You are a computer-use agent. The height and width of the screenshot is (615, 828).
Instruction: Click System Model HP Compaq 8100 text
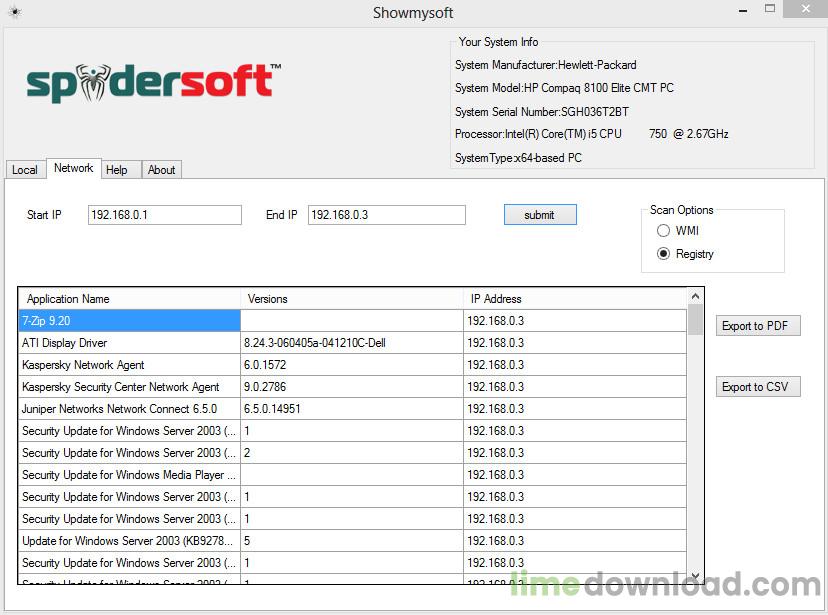coord(564,88)
